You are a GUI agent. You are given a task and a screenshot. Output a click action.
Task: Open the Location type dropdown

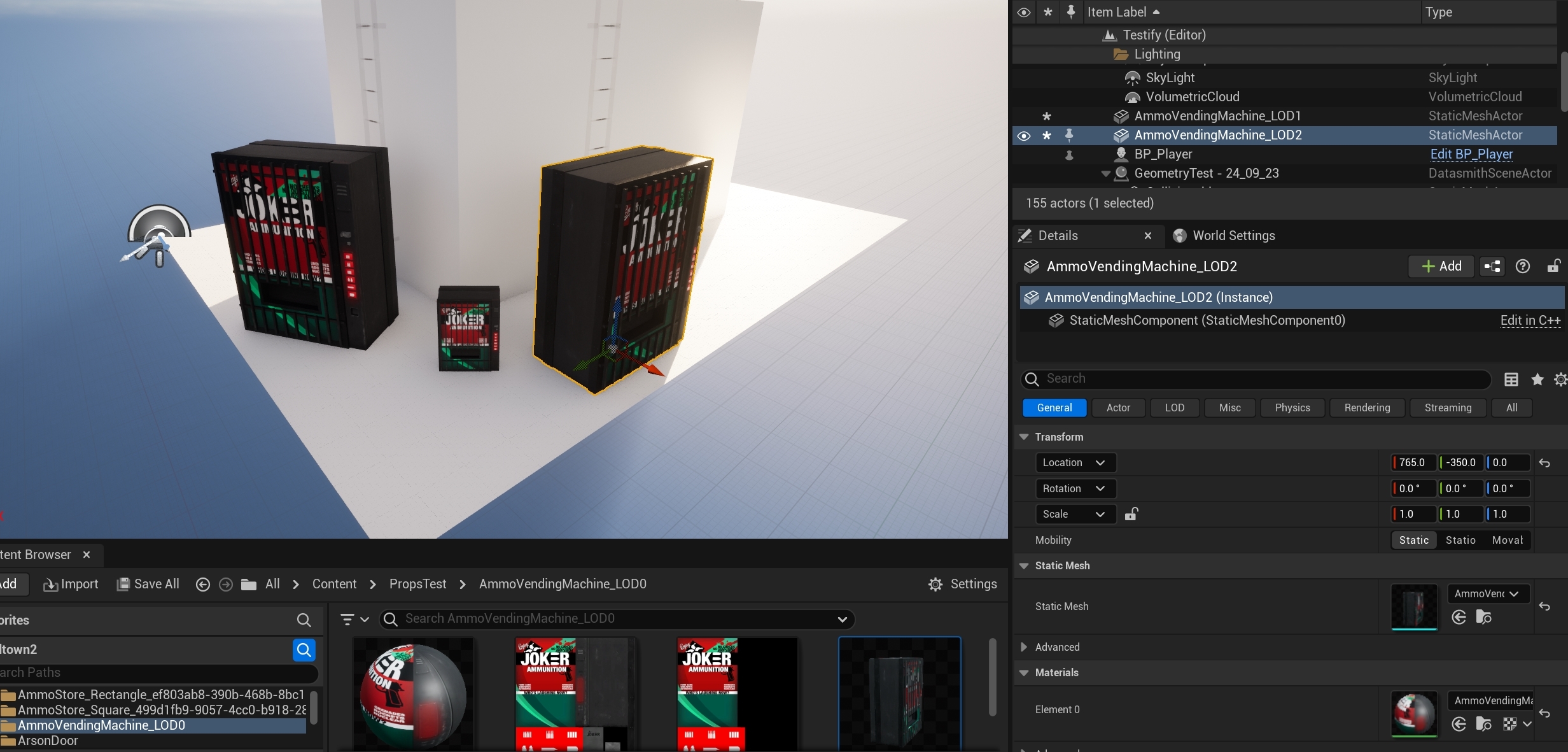tap(1075, 463)
